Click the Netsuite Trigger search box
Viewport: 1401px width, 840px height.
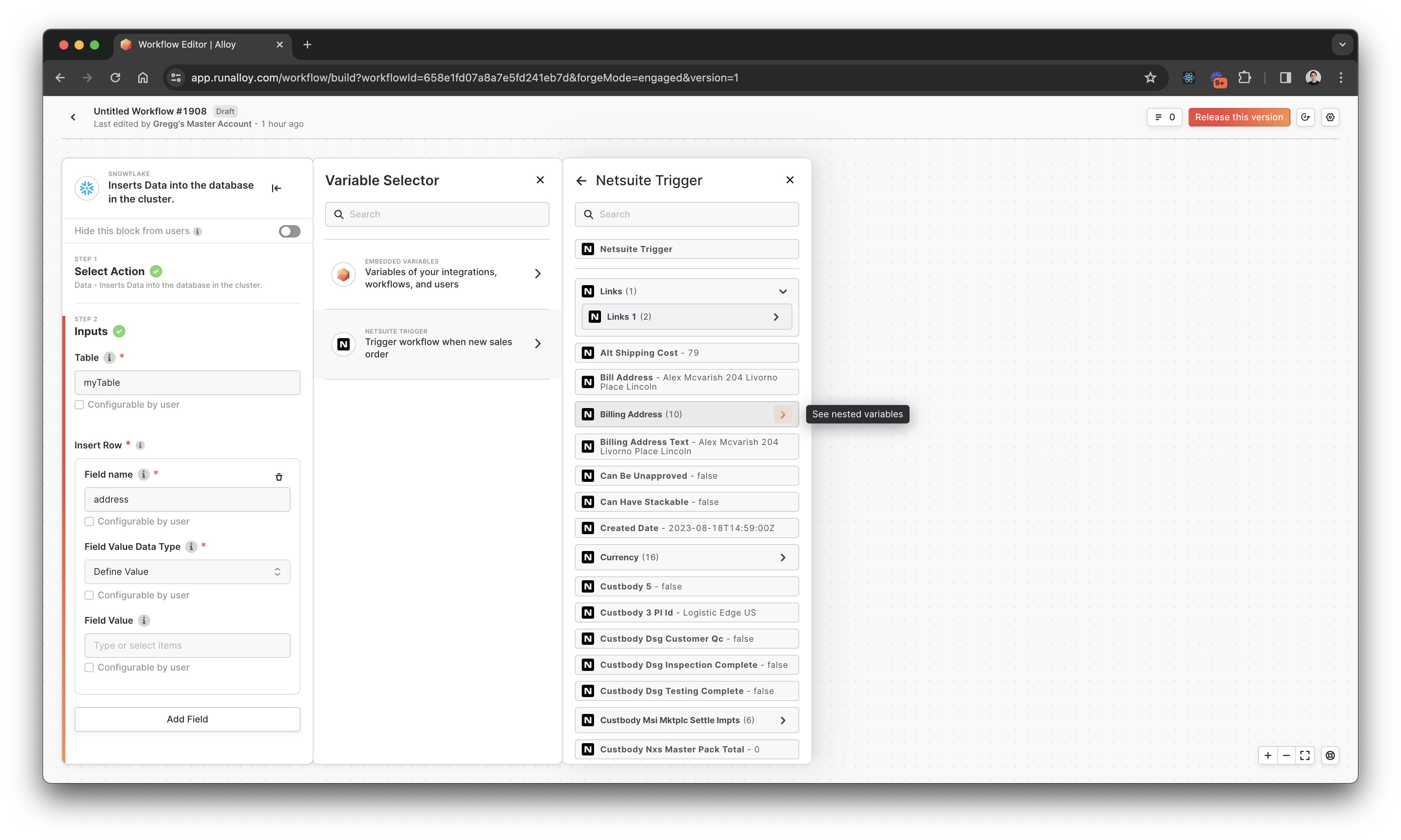click(x=687, y=214)
